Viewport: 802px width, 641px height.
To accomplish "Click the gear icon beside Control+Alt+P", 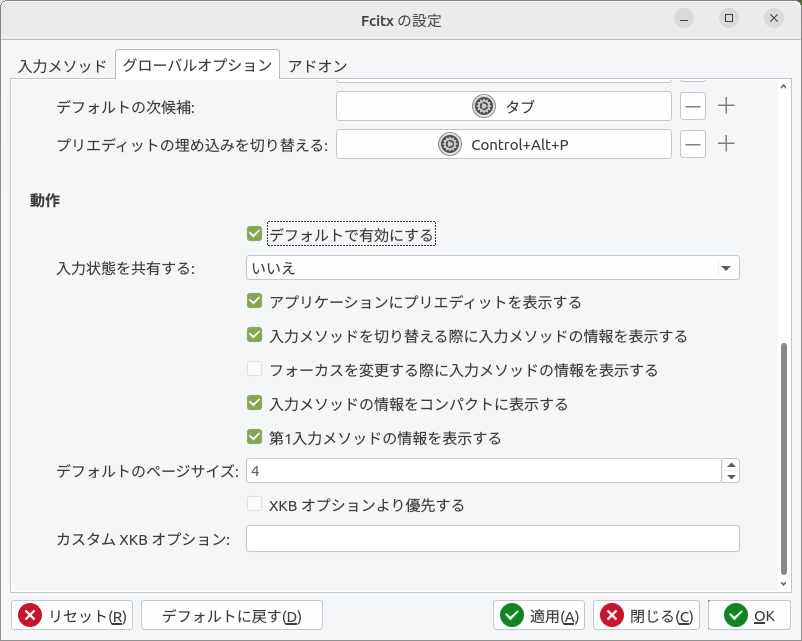I will click(450, 144).
